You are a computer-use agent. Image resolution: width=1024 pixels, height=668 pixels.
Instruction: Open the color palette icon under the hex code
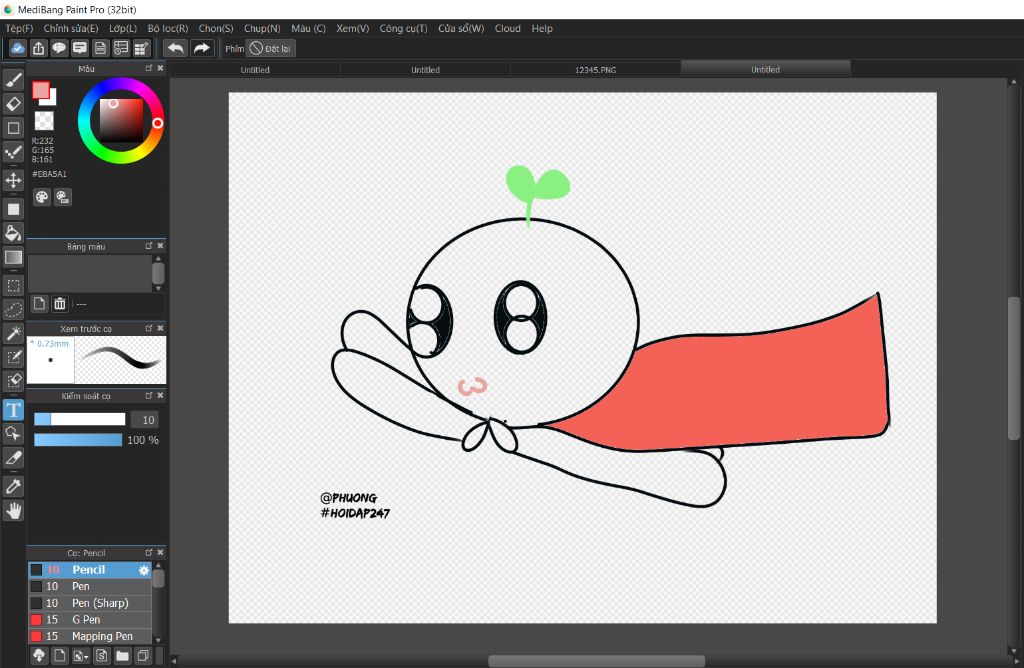(42, 197)
